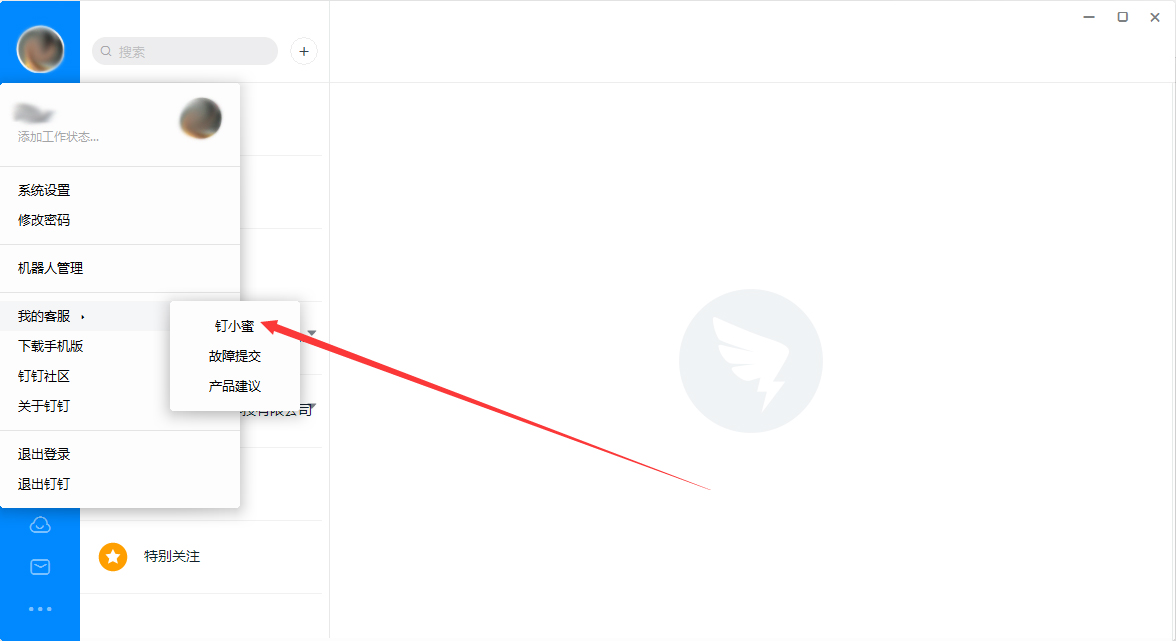Click 退出登录 to log out
The height and width of the screenshot is (641, 1176).
44,454
